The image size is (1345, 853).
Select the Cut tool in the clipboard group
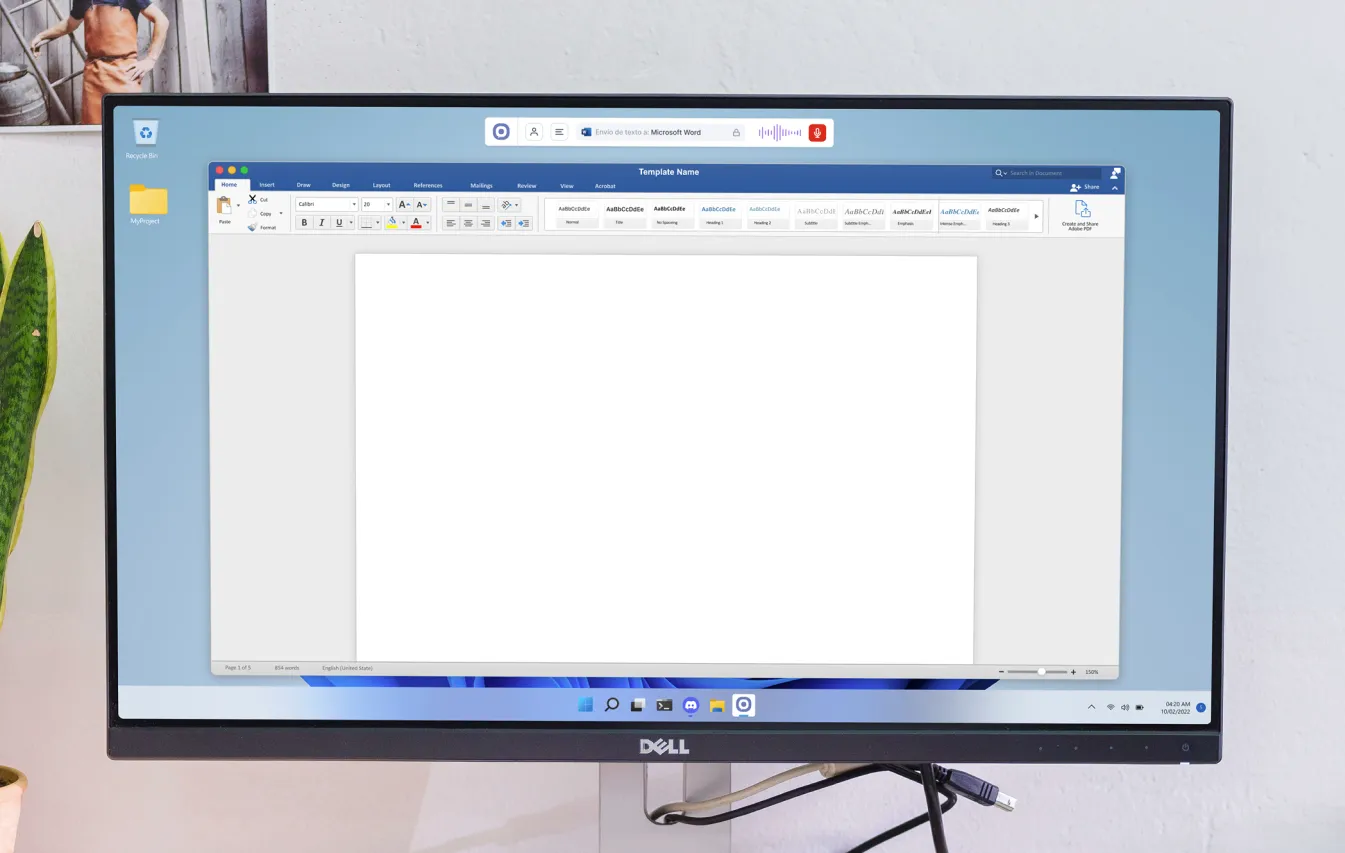253,200
